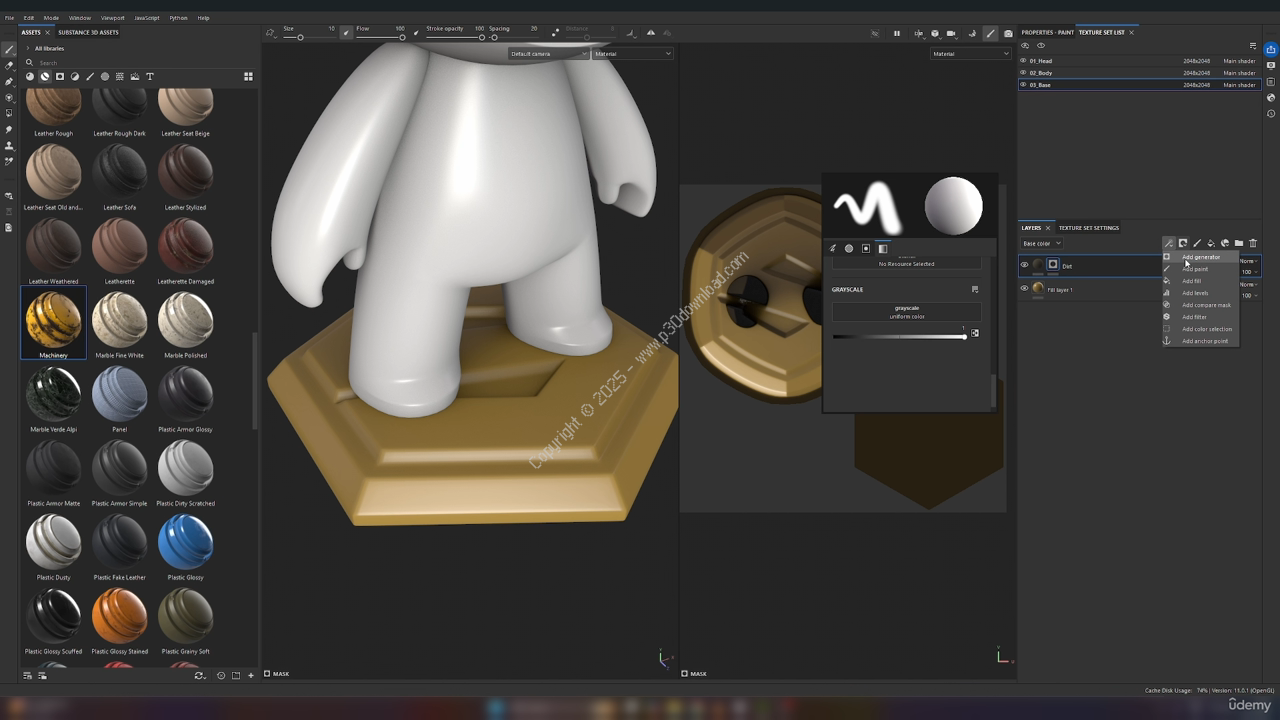Open the add effect wand menu in Layers

tap(1168, 243)
